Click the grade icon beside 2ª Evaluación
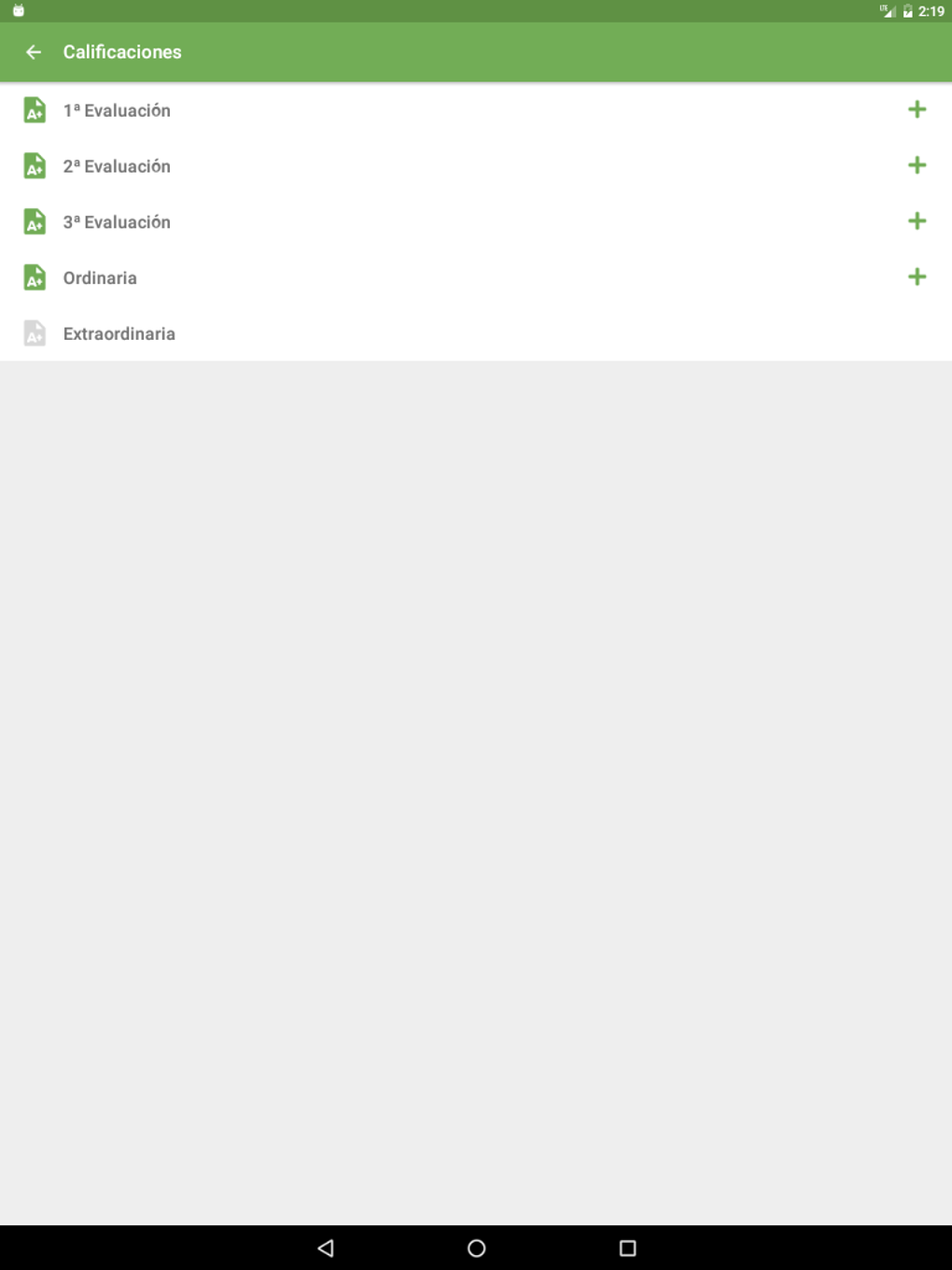952x1270 pixels. [35, 166]
